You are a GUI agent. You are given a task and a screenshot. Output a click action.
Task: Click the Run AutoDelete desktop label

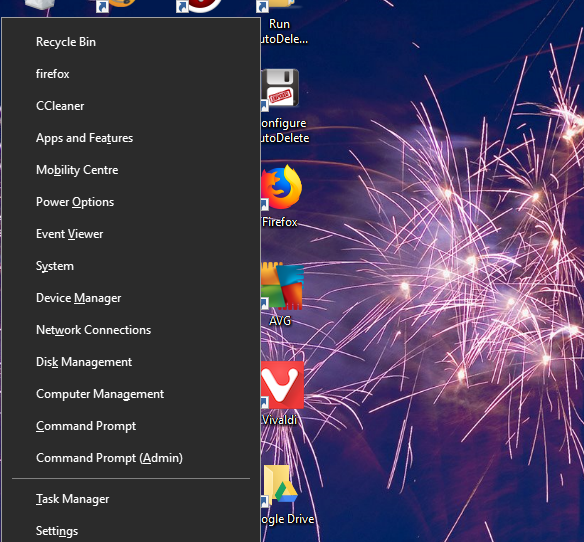tap(284, 32)
